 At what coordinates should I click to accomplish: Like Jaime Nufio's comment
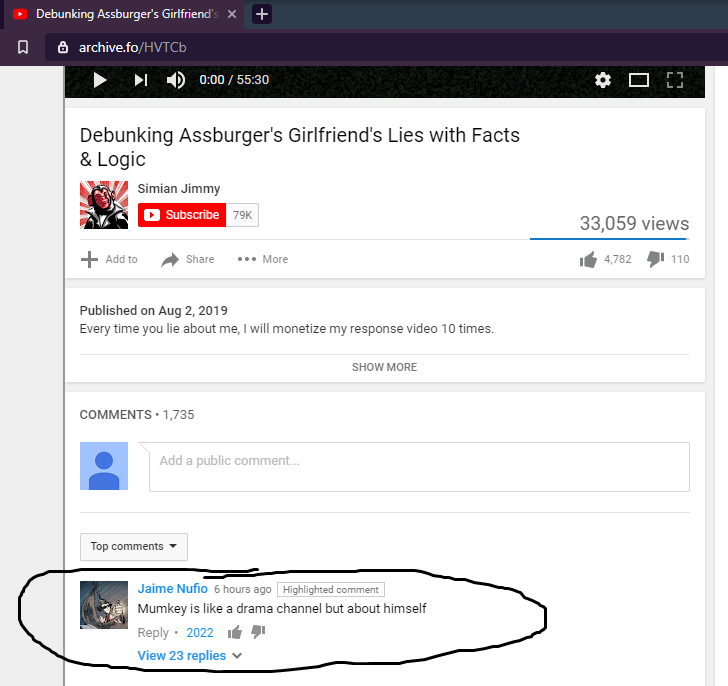(234, 632)
